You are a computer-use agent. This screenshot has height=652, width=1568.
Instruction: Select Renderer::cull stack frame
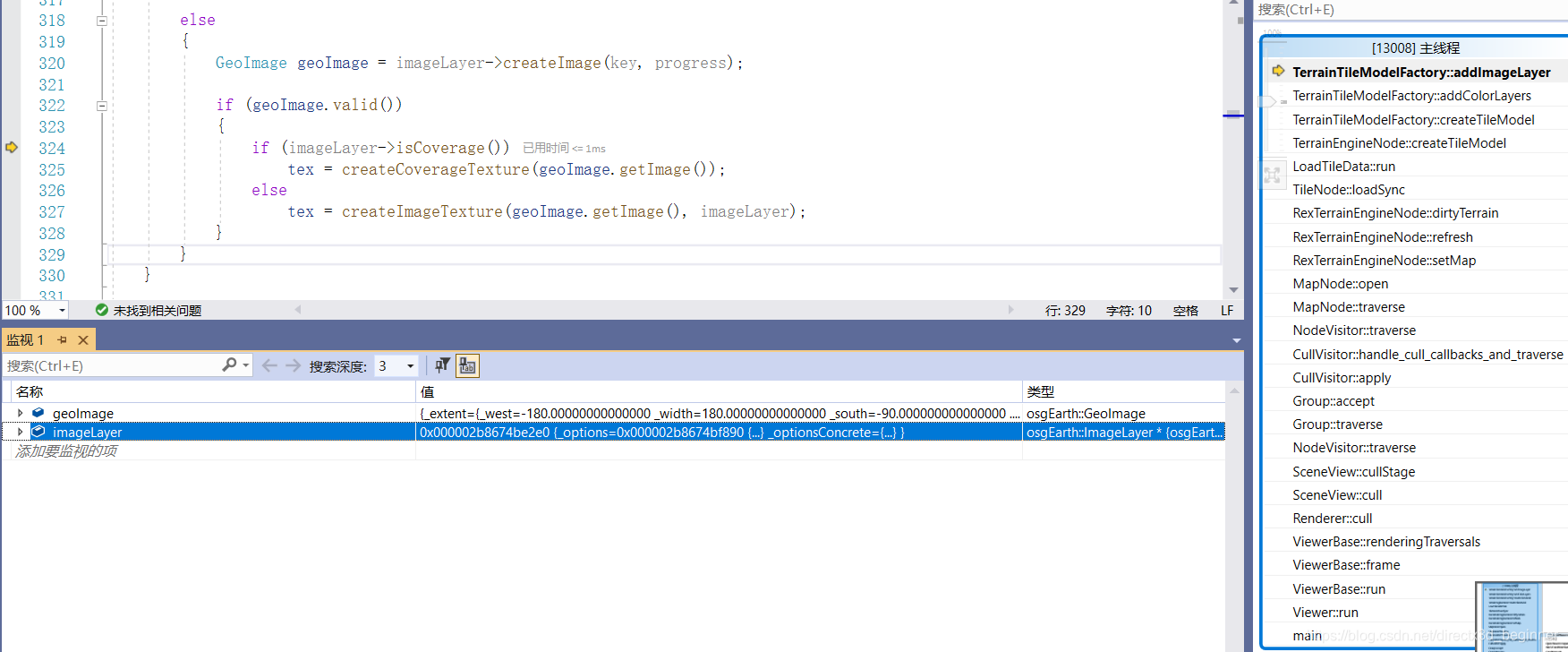point(1333,519)
